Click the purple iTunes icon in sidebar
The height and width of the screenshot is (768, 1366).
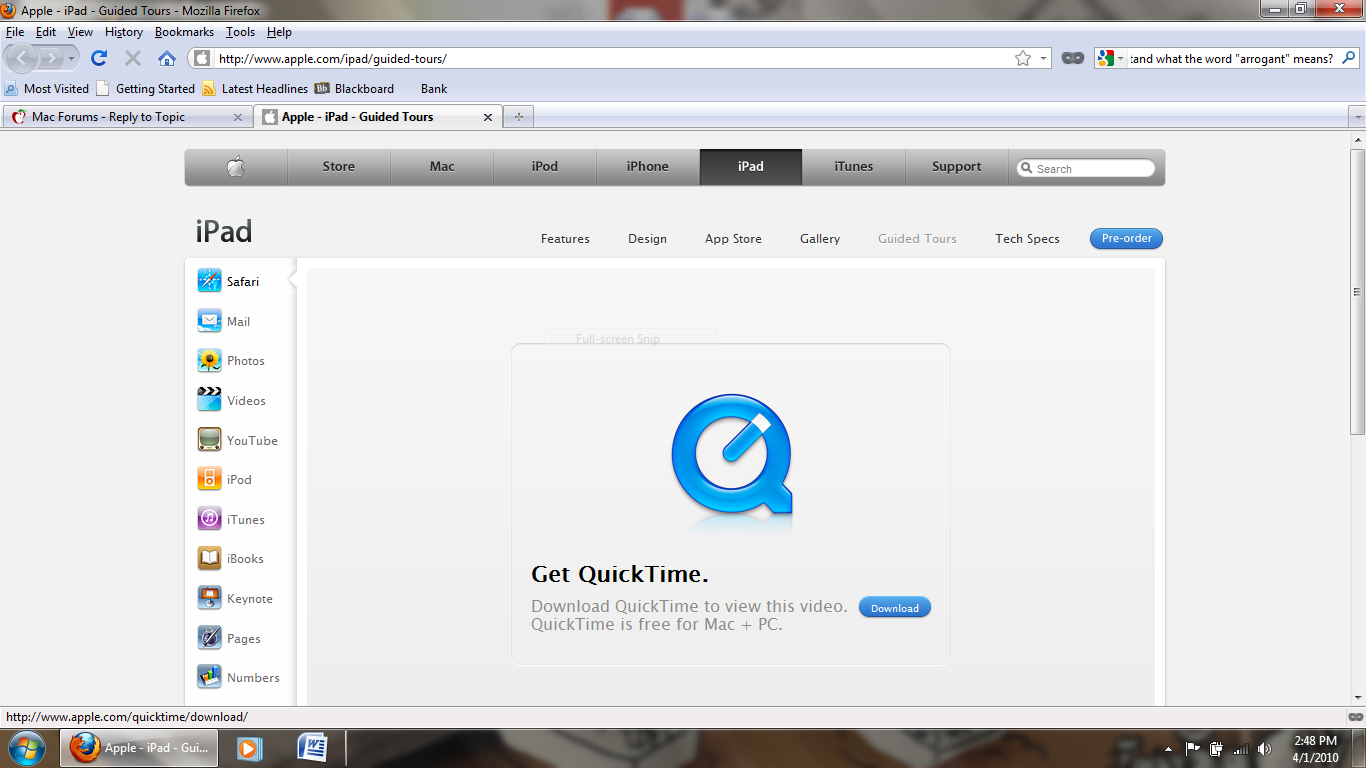click(209, 519)
